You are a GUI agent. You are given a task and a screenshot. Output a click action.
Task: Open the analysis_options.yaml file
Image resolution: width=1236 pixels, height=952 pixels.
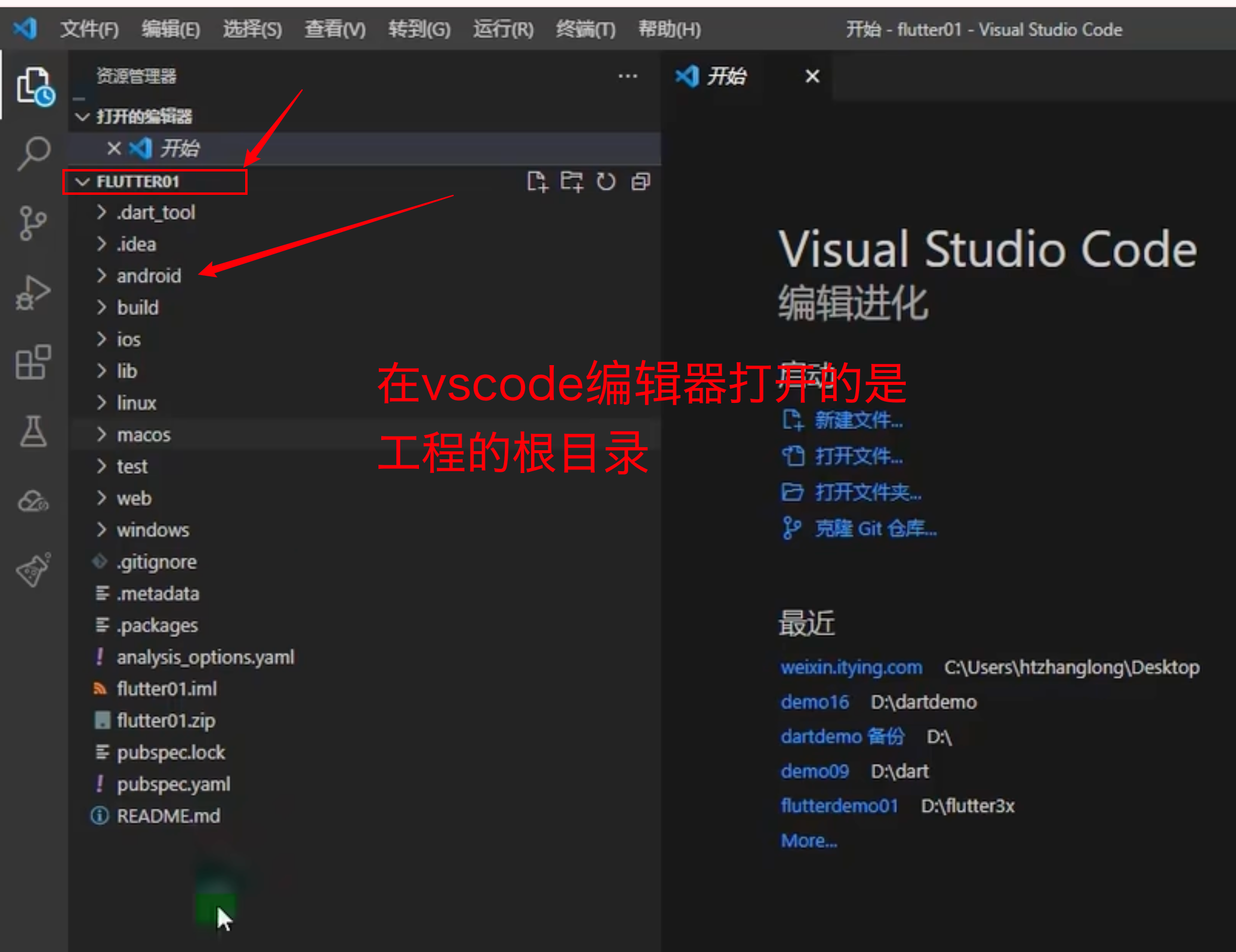(206, 656)
